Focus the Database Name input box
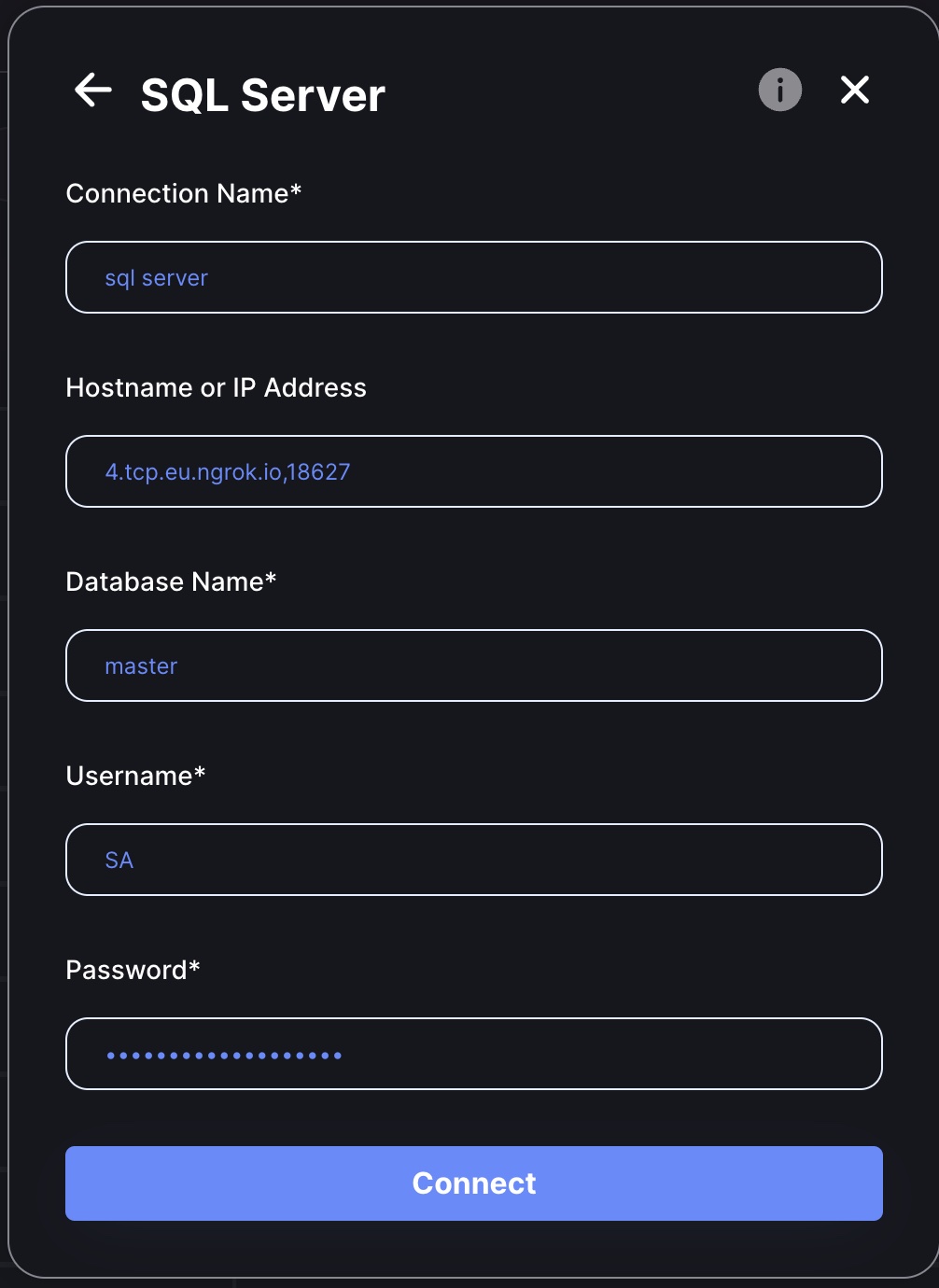The width and height of the screenshot is (939, 1288). coord(474,665)
